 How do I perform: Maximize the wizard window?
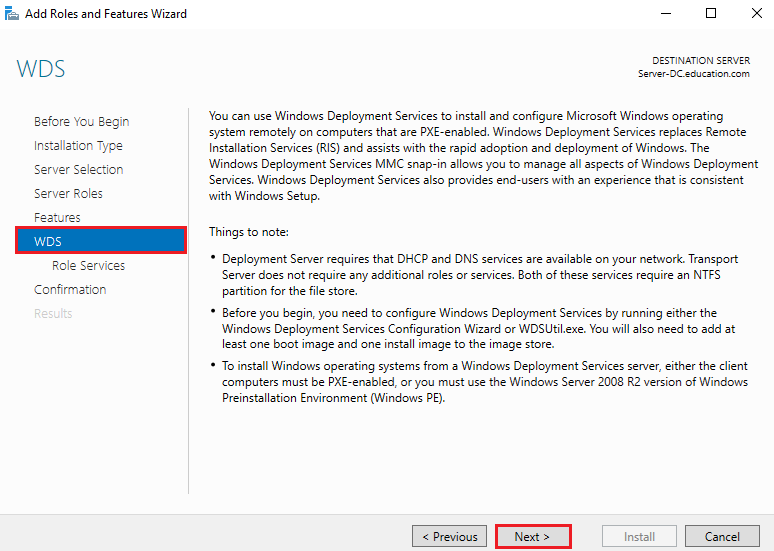pyautogui.click(x=711, y=14)
